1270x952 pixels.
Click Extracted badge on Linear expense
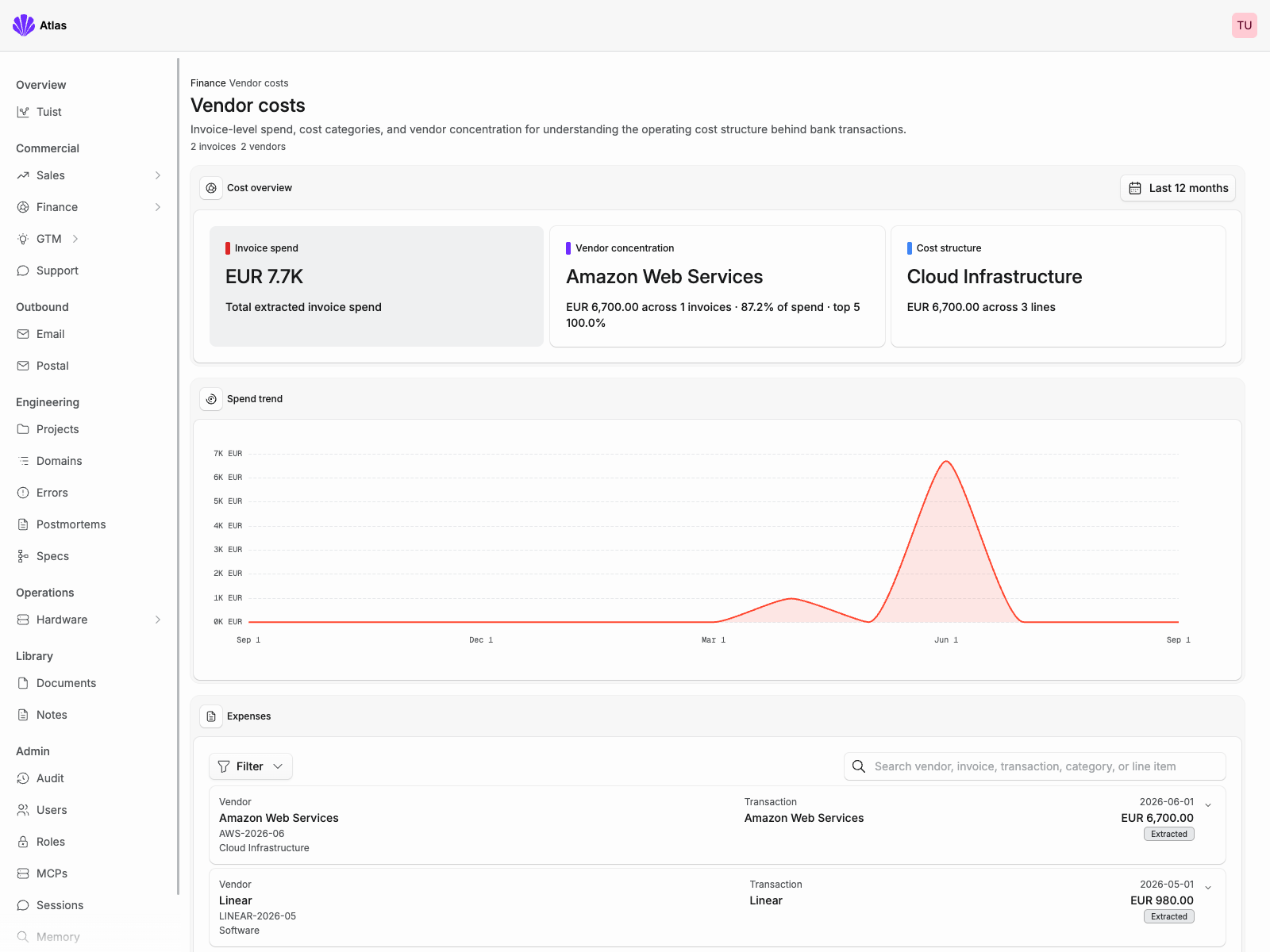[1169, 916]
